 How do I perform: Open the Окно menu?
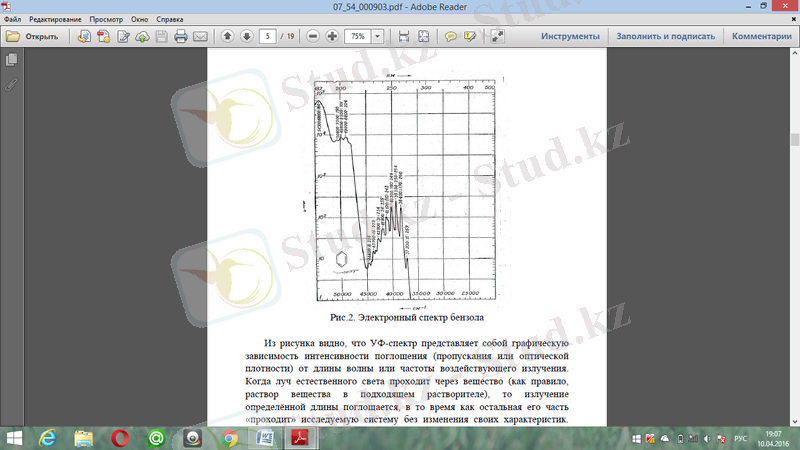[x=139, y=19]
